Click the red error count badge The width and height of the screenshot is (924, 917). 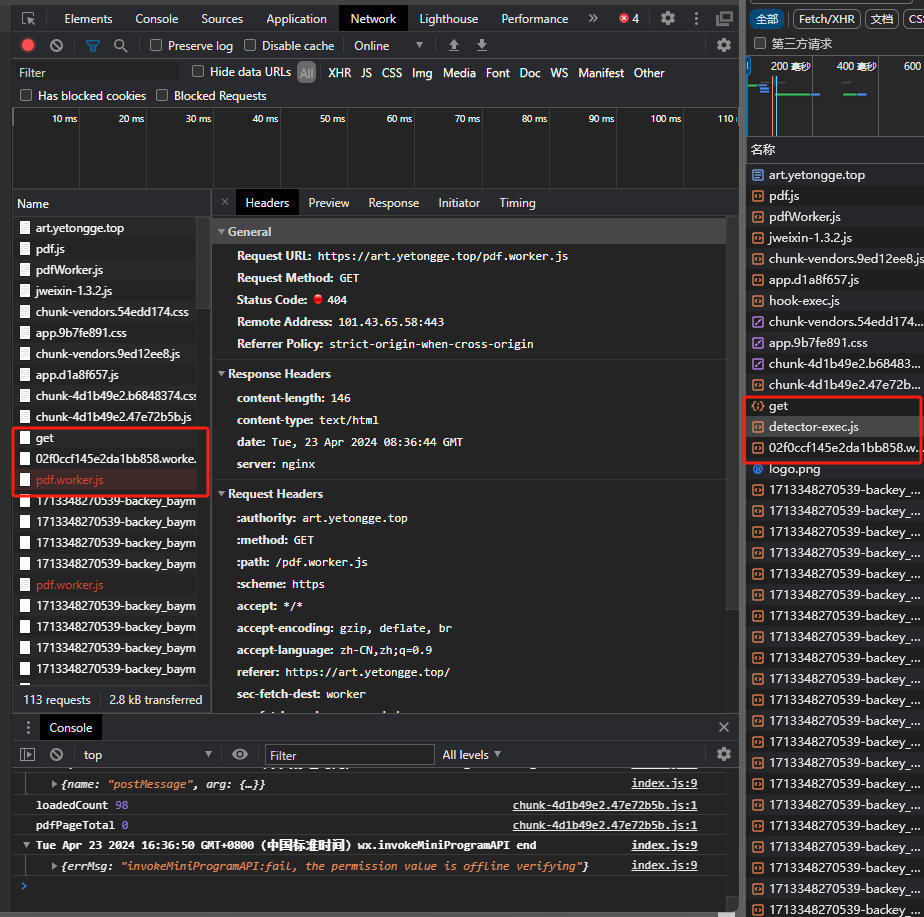629,19
